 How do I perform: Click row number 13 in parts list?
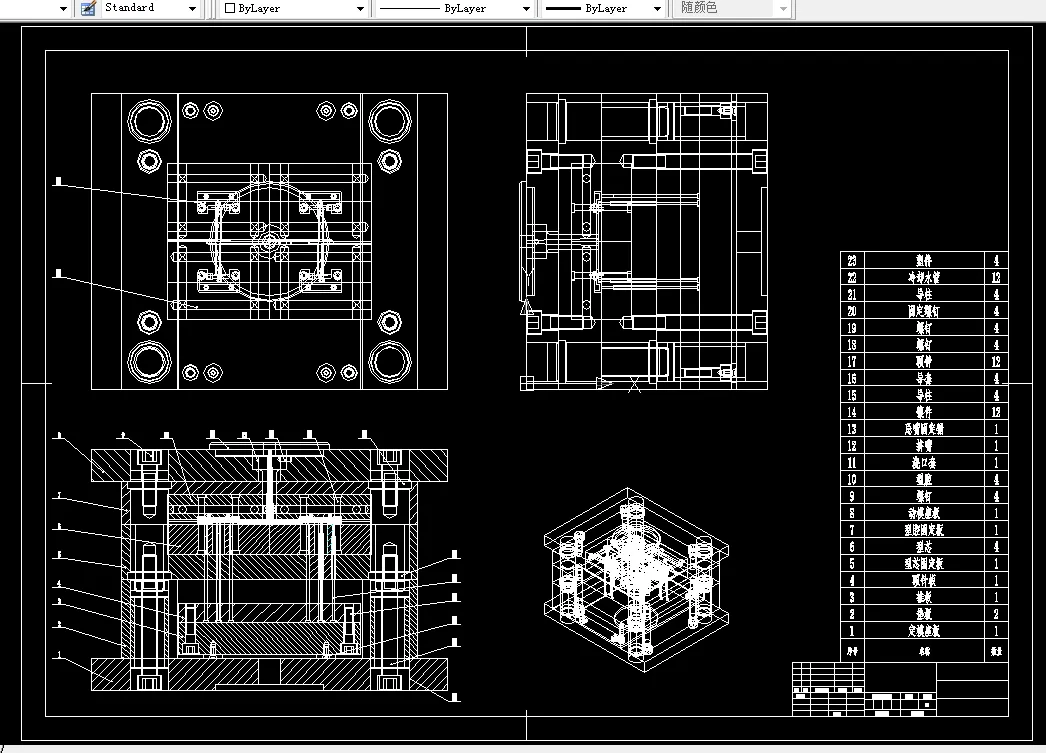pos(852,429)
